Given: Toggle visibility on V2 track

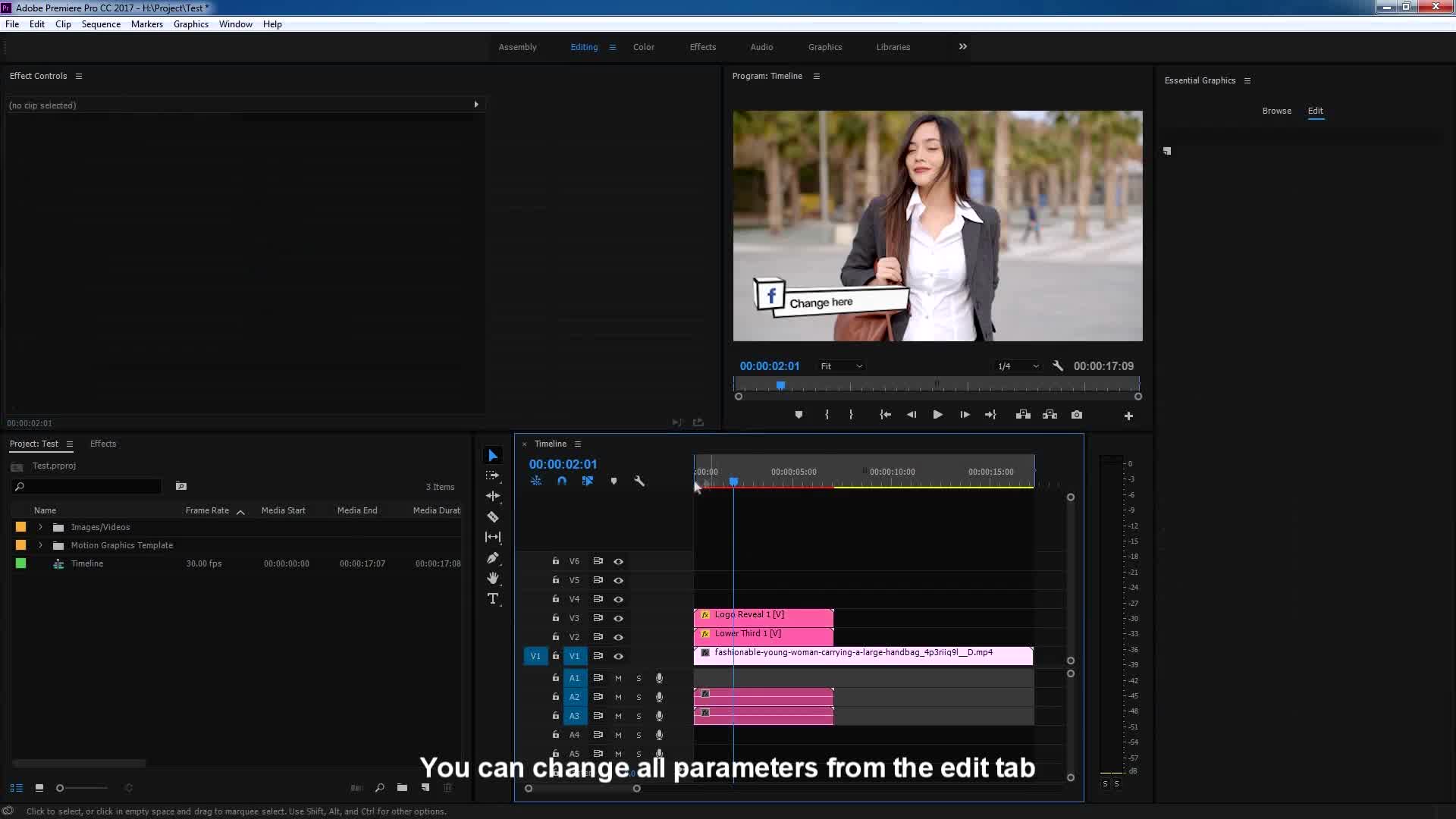Looking at the screenshot, I should (x=618, y=637).
